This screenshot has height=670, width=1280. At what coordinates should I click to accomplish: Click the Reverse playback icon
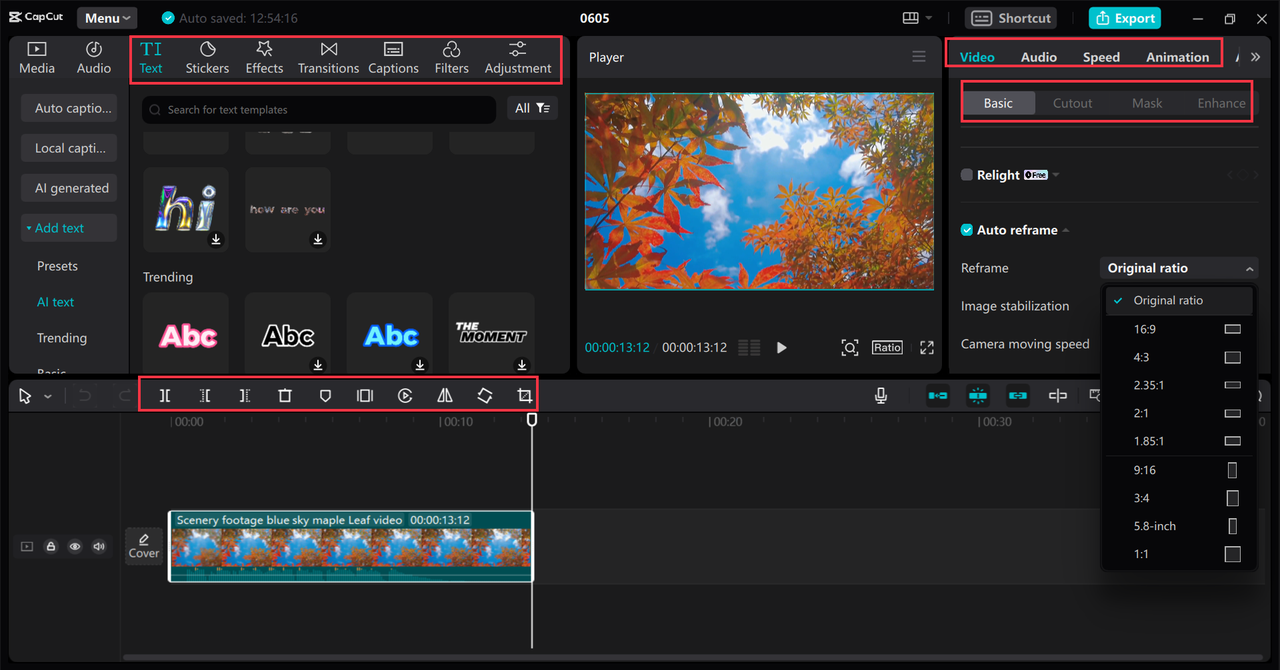point(405,396)
